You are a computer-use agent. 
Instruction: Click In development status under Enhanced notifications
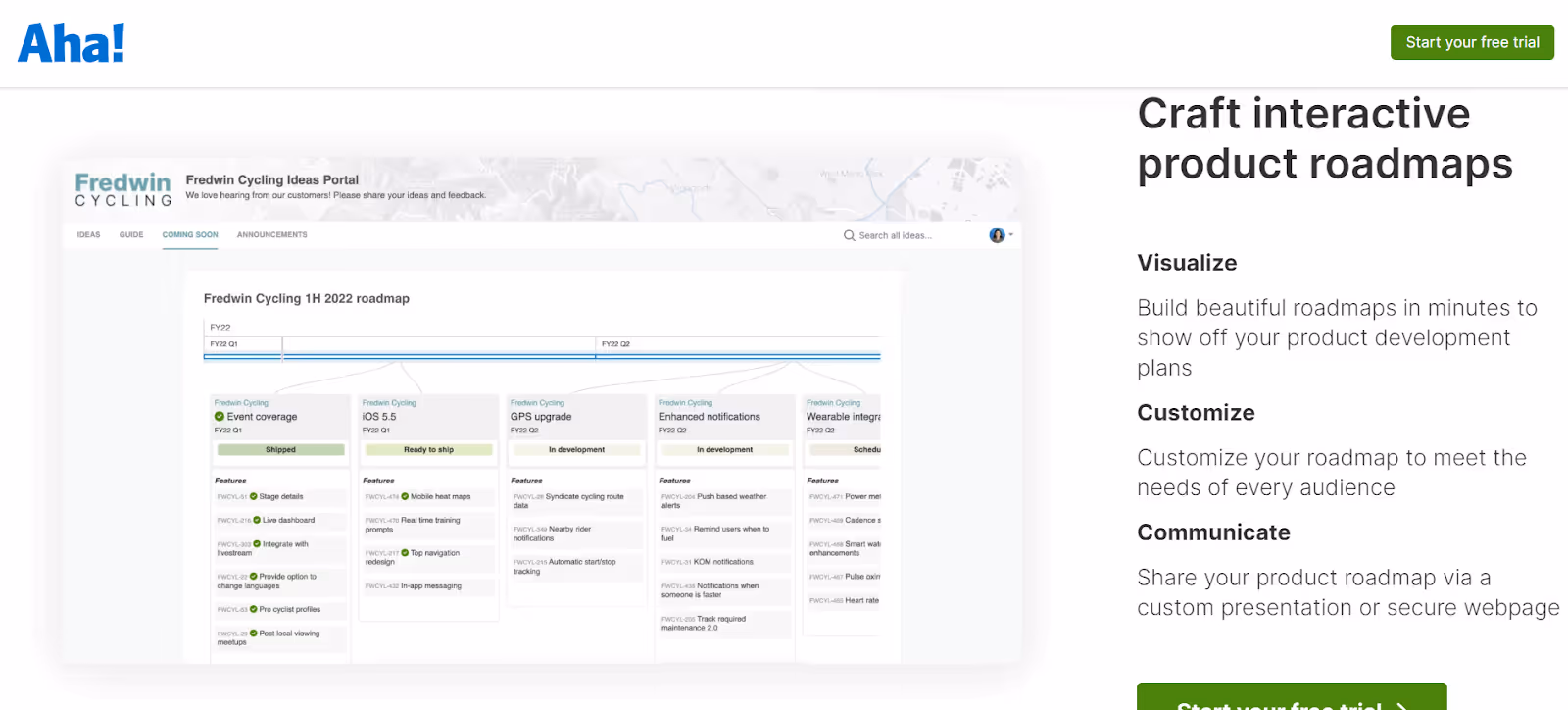click(x=724, y=450)
